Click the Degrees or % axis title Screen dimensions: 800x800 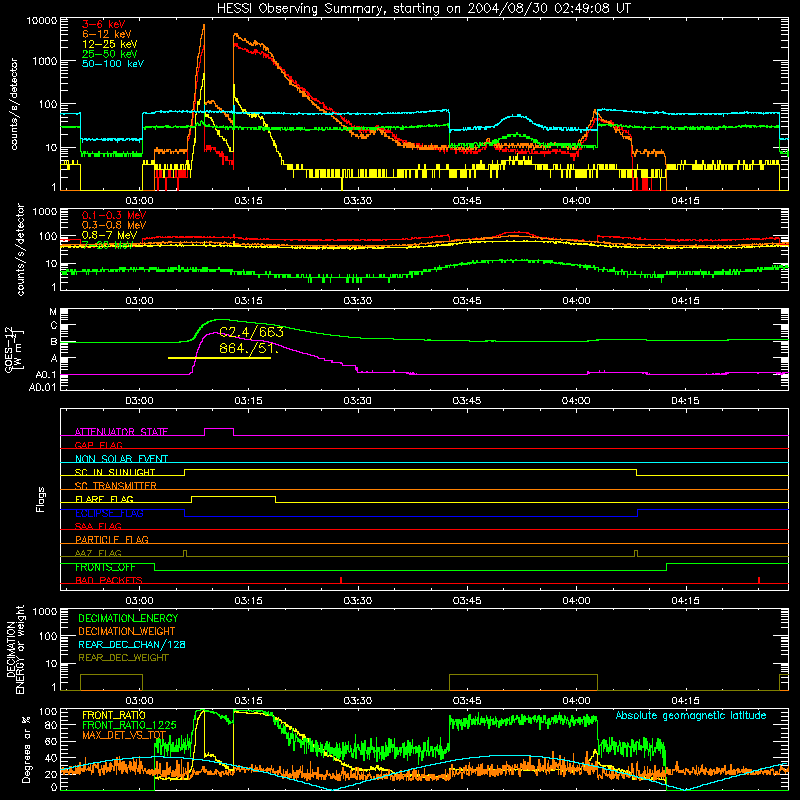coord(26,749)
